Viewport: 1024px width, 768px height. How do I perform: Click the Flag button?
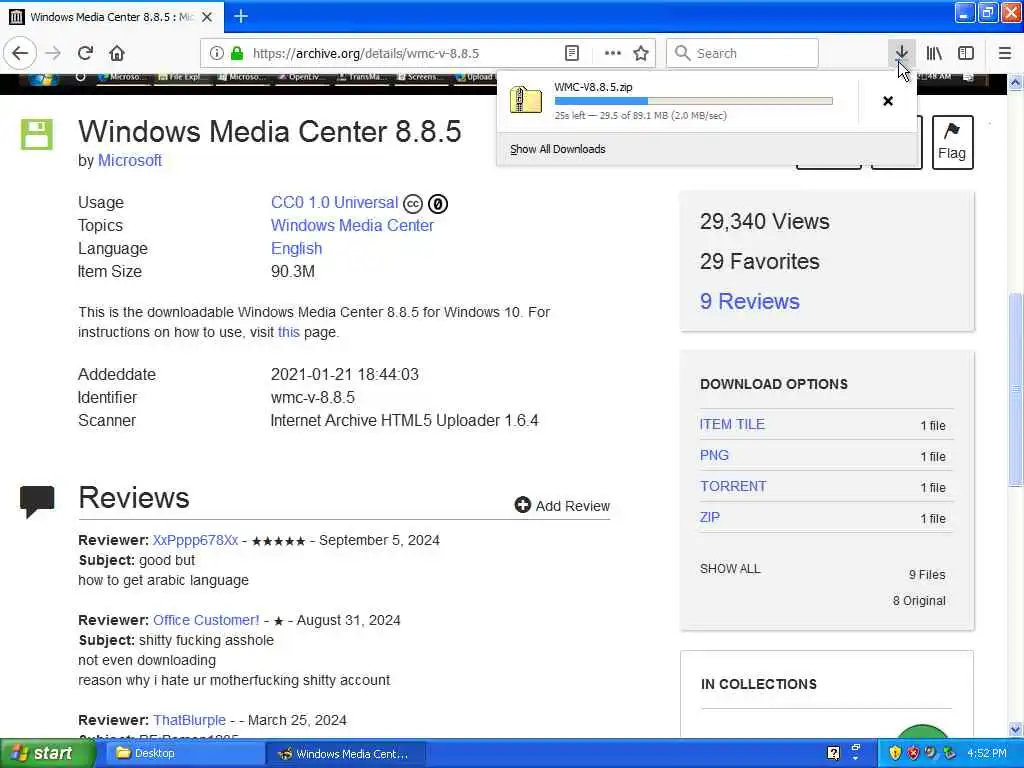coord(952,142)
